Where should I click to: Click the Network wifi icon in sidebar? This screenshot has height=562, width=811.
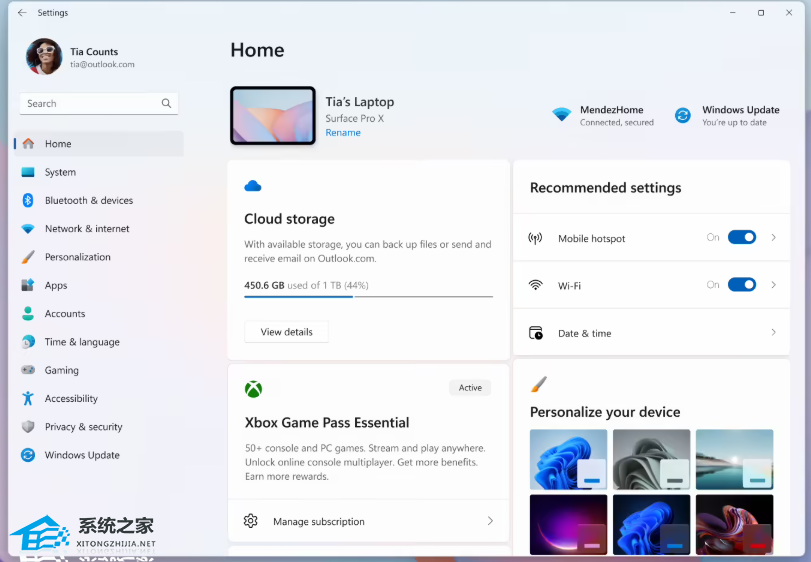(x=28, y=229)
